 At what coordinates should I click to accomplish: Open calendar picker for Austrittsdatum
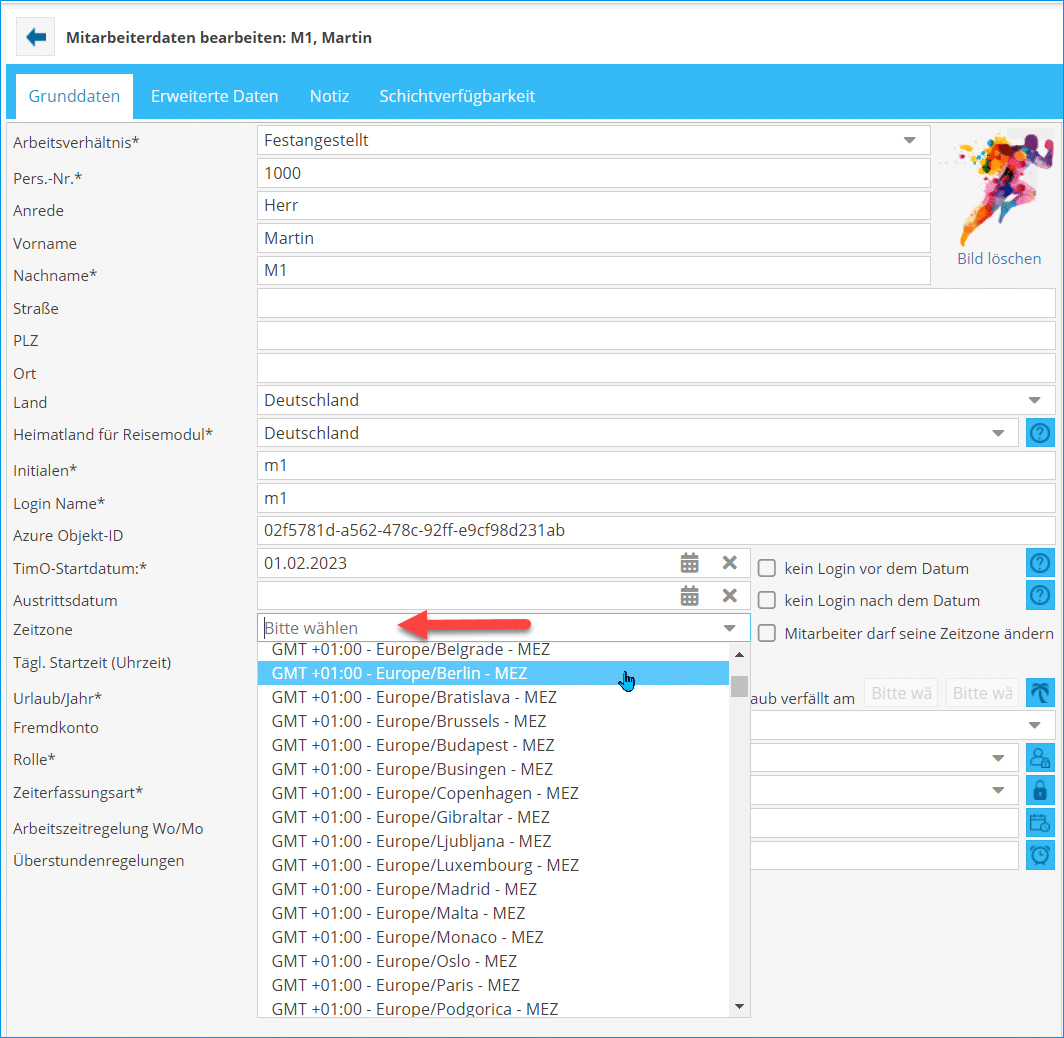(690, 596)
